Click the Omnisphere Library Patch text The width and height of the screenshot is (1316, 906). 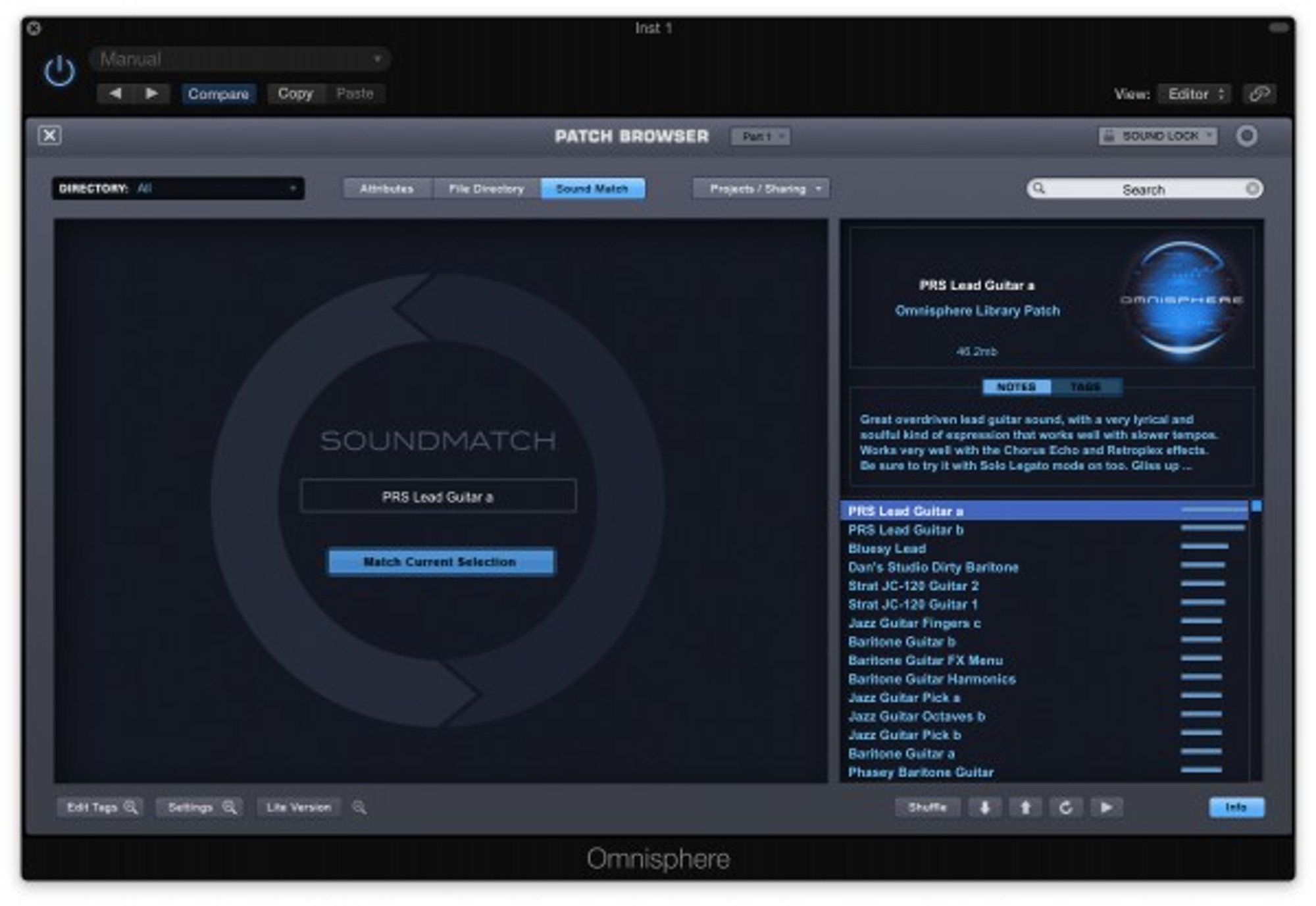(x=977, y=311)
